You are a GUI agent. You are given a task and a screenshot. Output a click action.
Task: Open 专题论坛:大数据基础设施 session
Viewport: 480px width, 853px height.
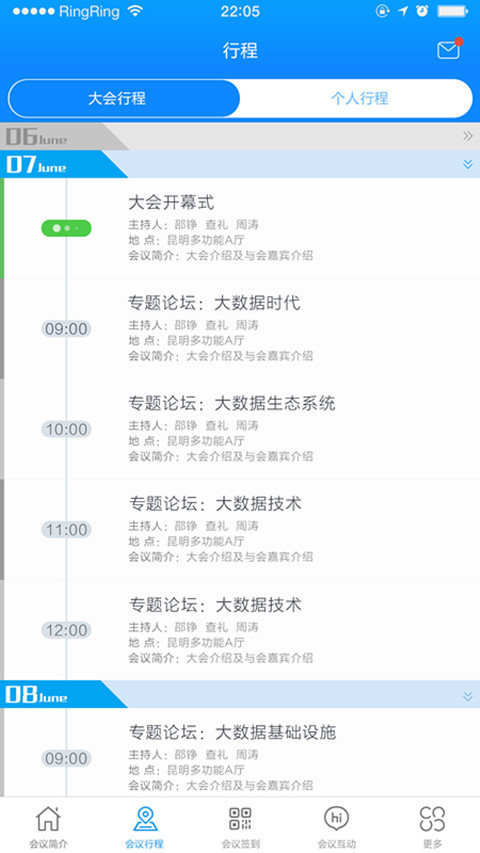click(240, 753)
